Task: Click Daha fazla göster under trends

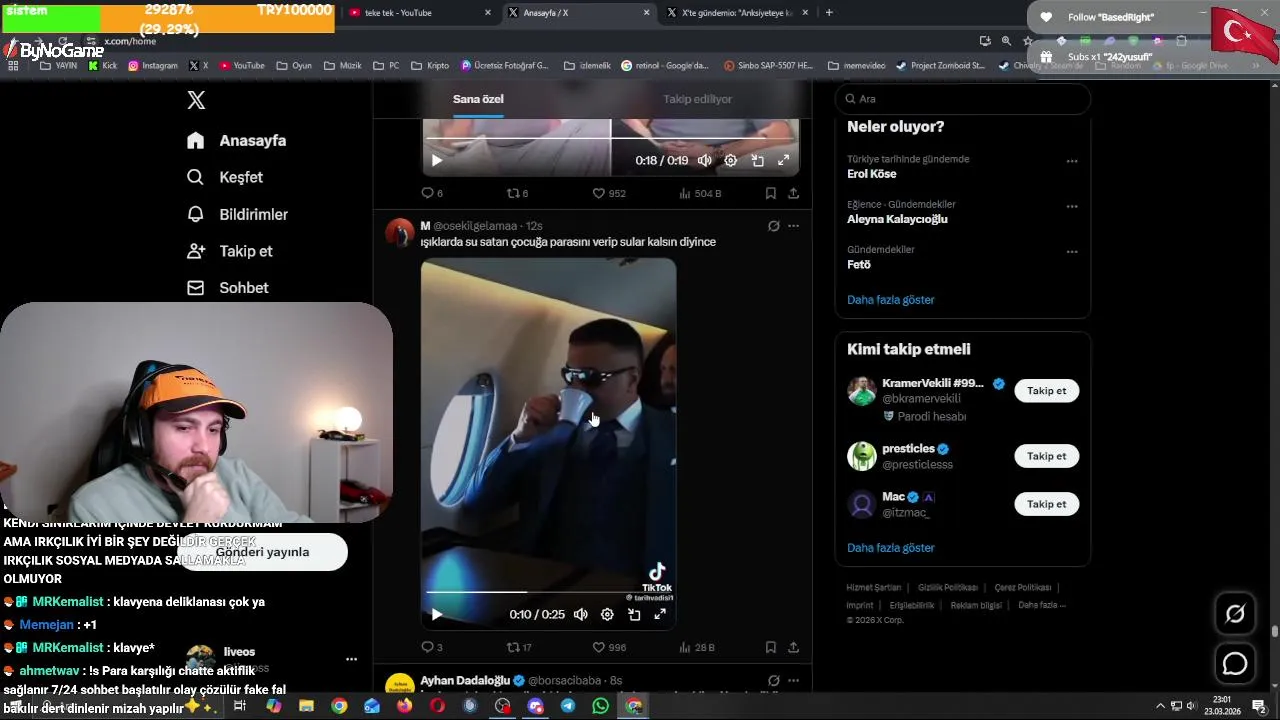Action: point(891,300)
